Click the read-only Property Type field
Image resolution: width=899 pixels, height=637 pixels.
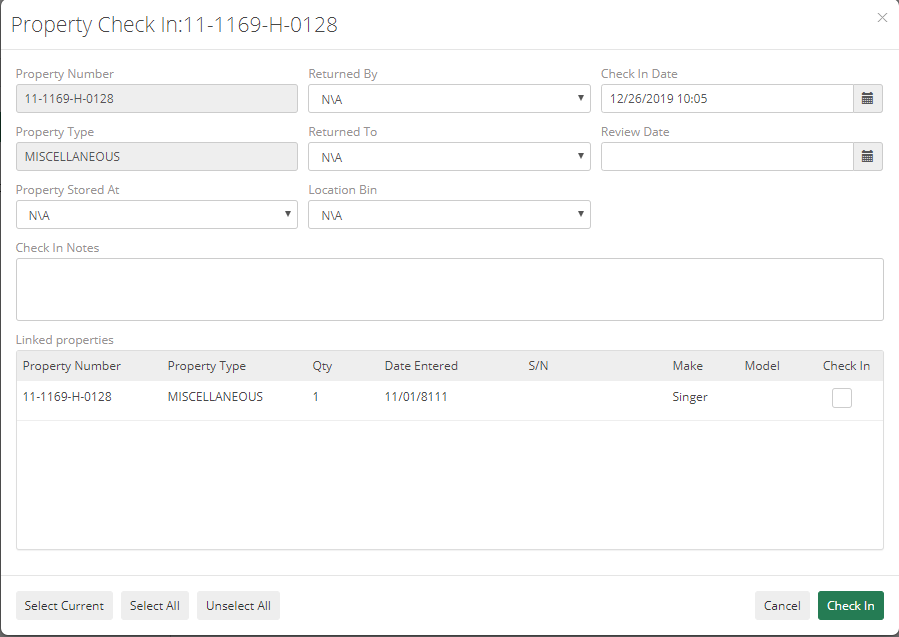pyautogui.click(x=157, y=157)
